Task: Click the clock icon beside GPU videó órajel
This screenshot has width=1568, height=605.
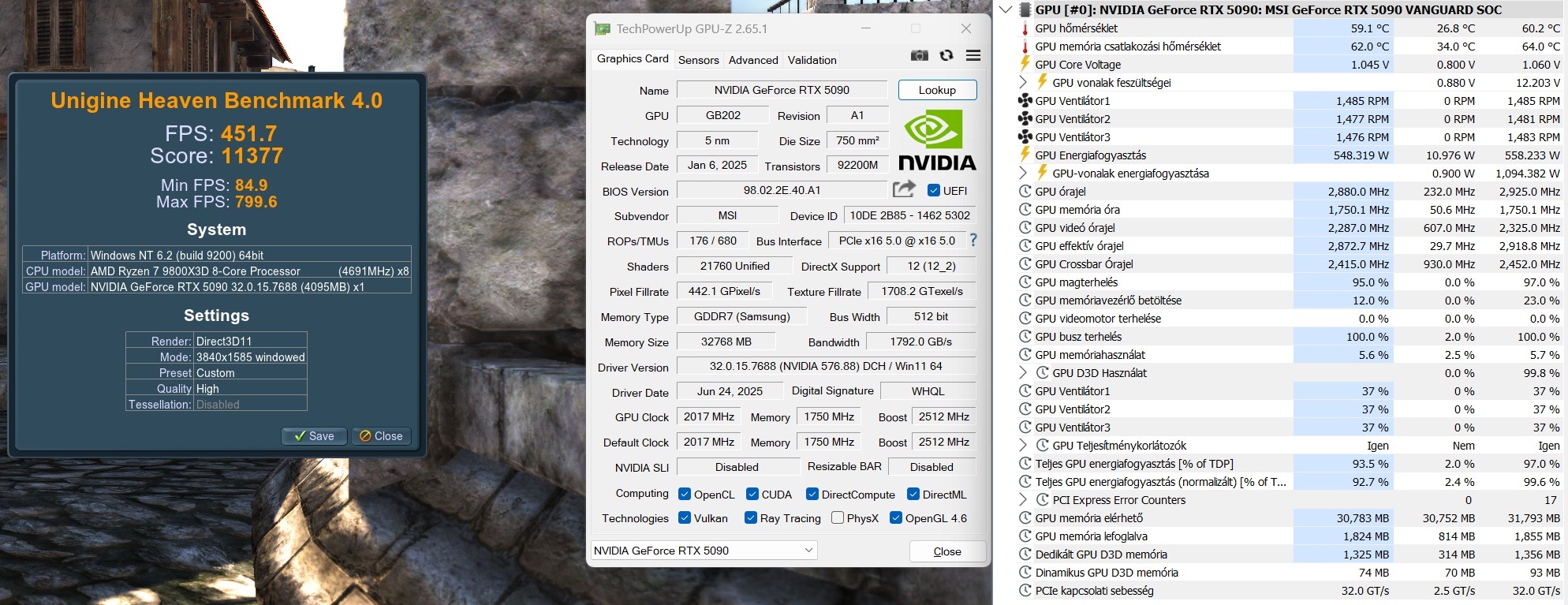Action: click(1025, 227)
